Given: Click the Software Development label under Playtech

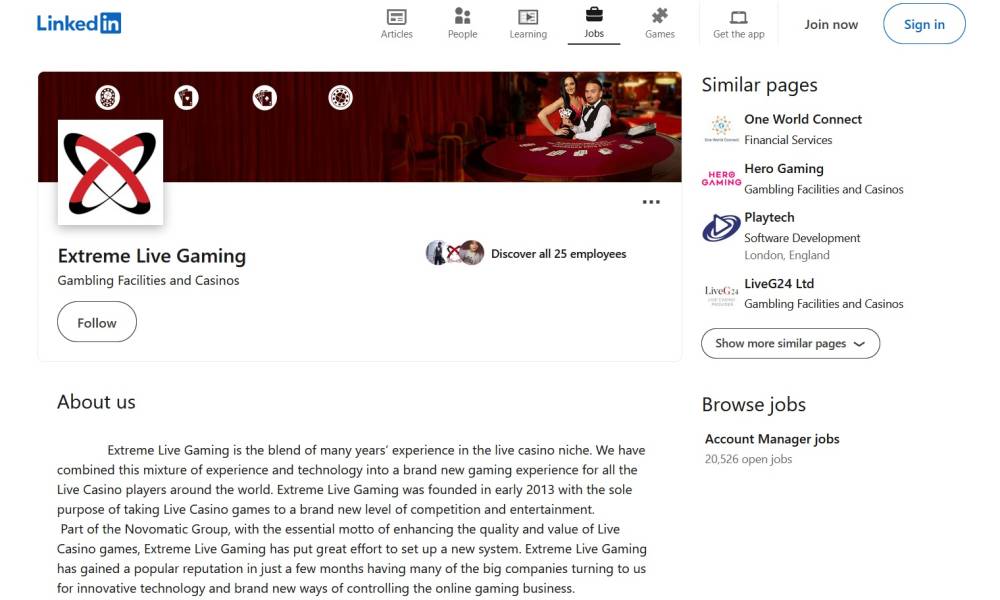Looking at the screenshot, I should 802,238.
